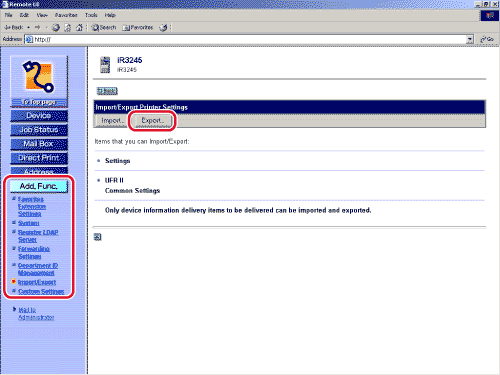The width and height of the screenshot is (500, 375).
Task: Open the Department ID Management link
Action: 38,269
